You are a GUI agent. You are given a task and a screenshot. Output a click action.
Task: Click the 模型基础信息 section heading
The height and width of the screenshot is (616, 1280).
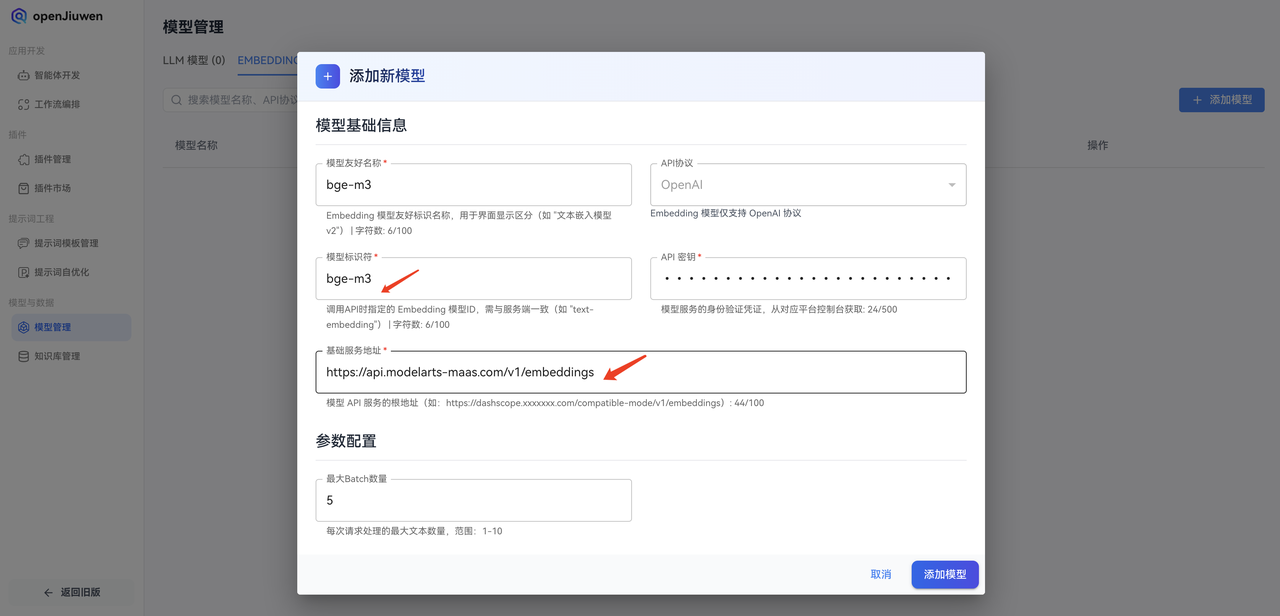(x=361, y=126)
